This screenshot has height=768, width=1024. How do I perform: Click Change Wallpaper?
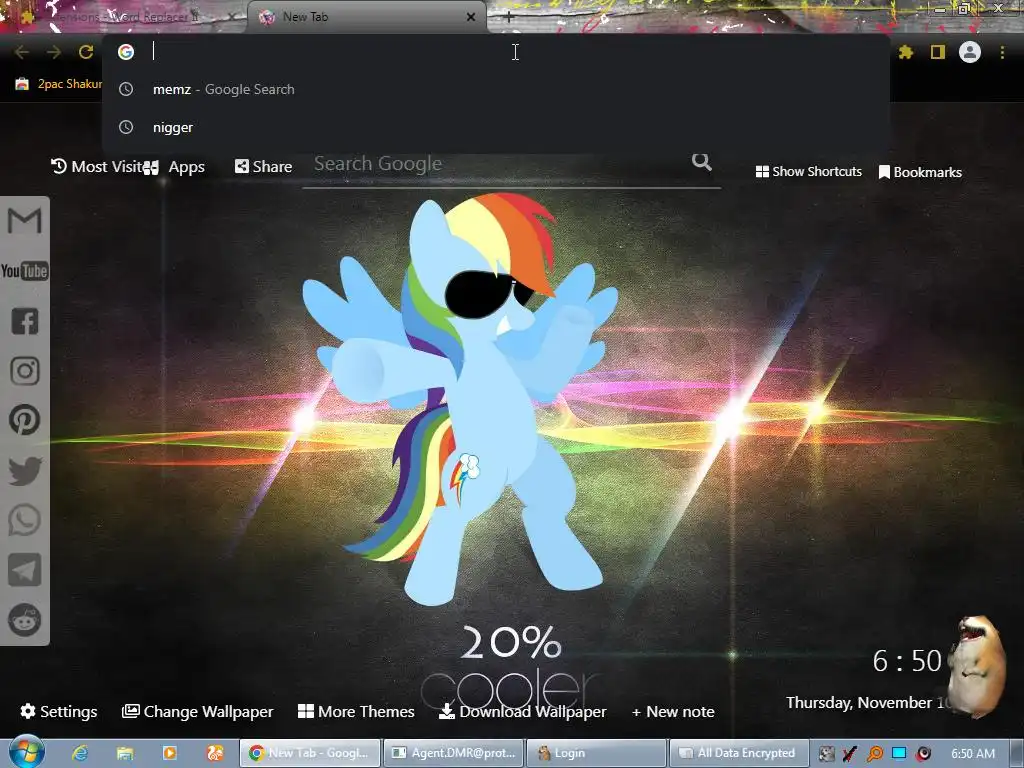click(197, 711)
